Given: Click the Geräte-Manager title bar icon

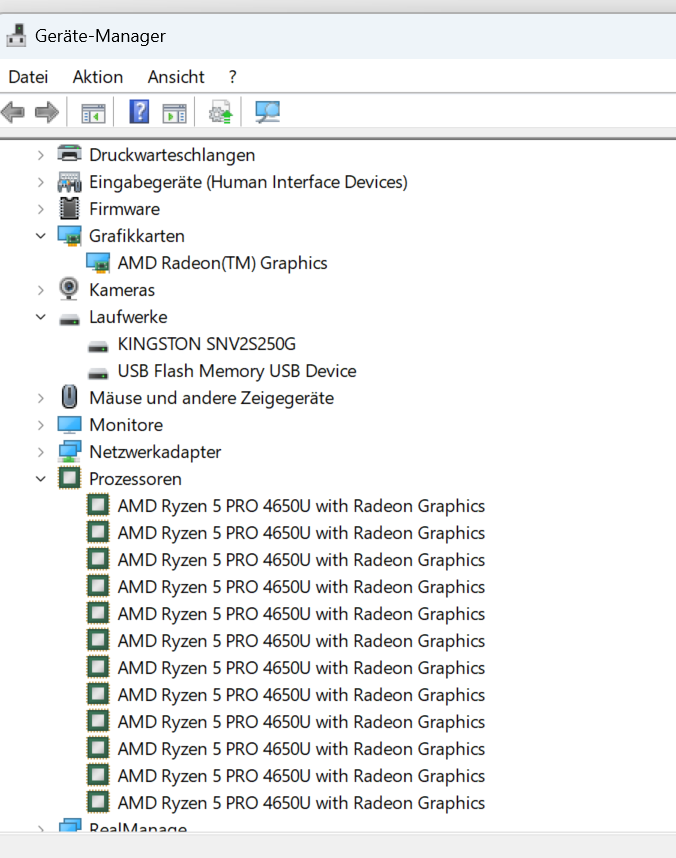Looking at the screenshot, I should (x=16, y=36).
